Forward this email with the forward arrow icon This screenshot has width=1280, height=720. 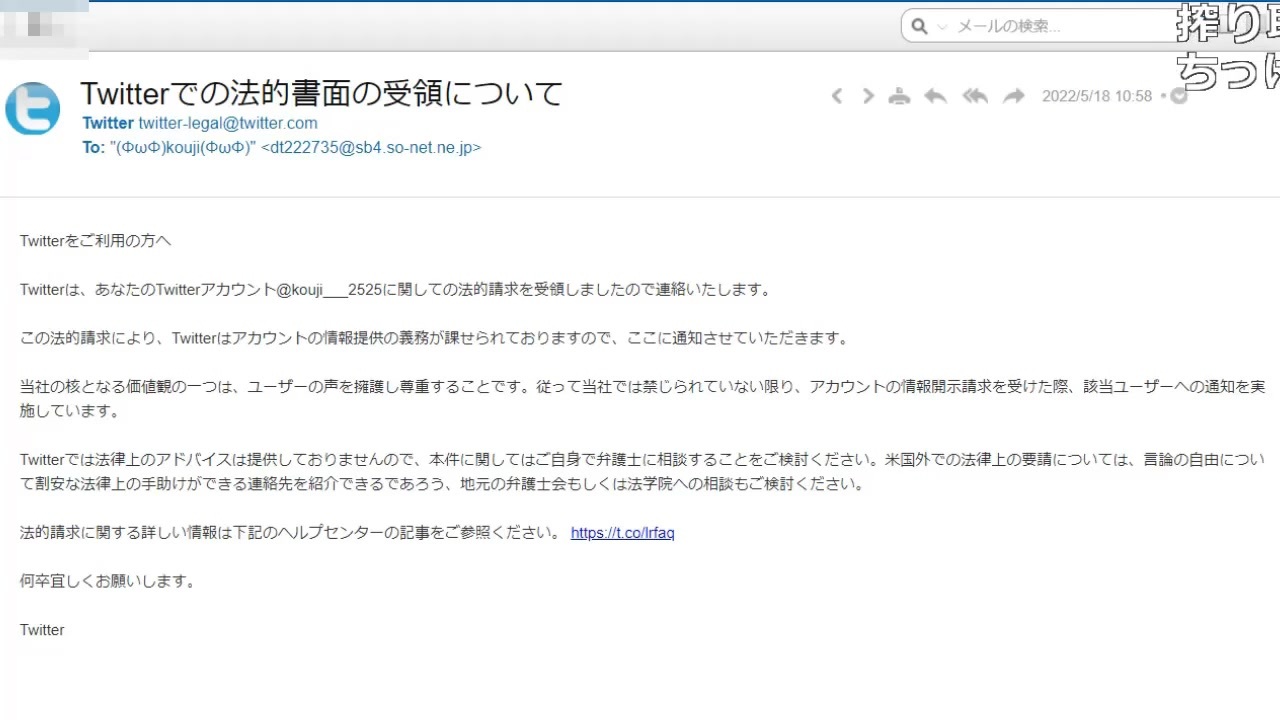point(1014,96)
